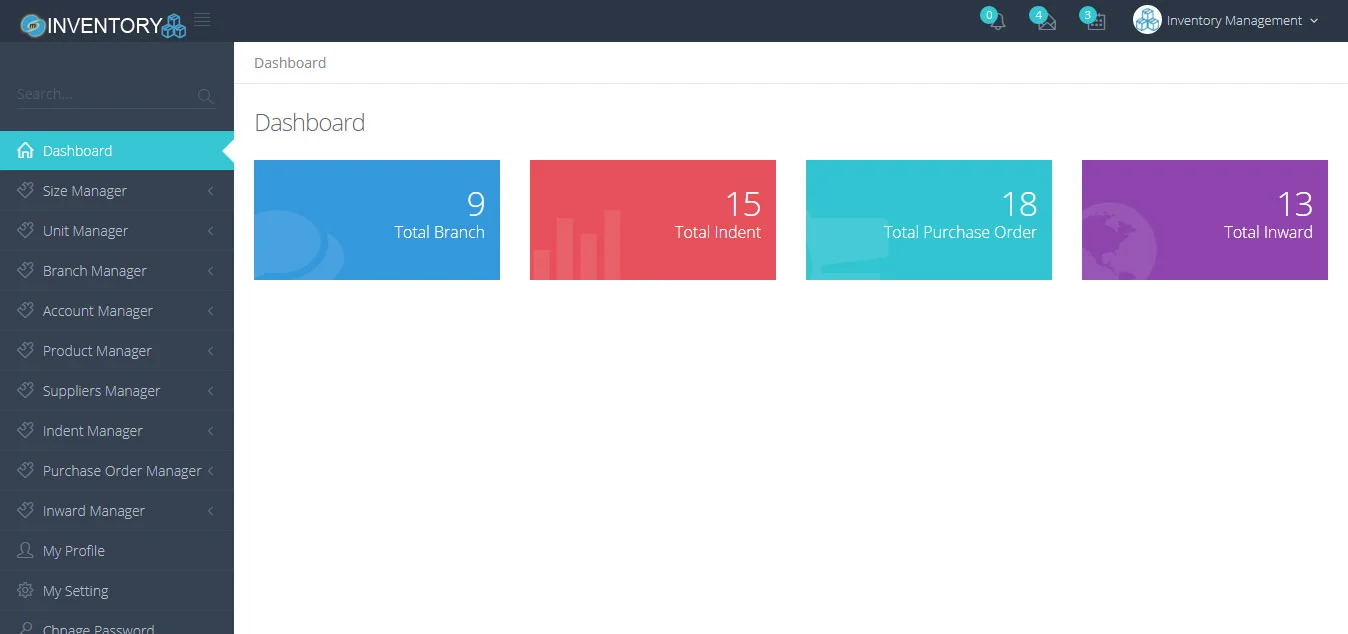The image size is (1348, 634).
Task: Open the Total Branch card
Action: (x=377, y=220)
